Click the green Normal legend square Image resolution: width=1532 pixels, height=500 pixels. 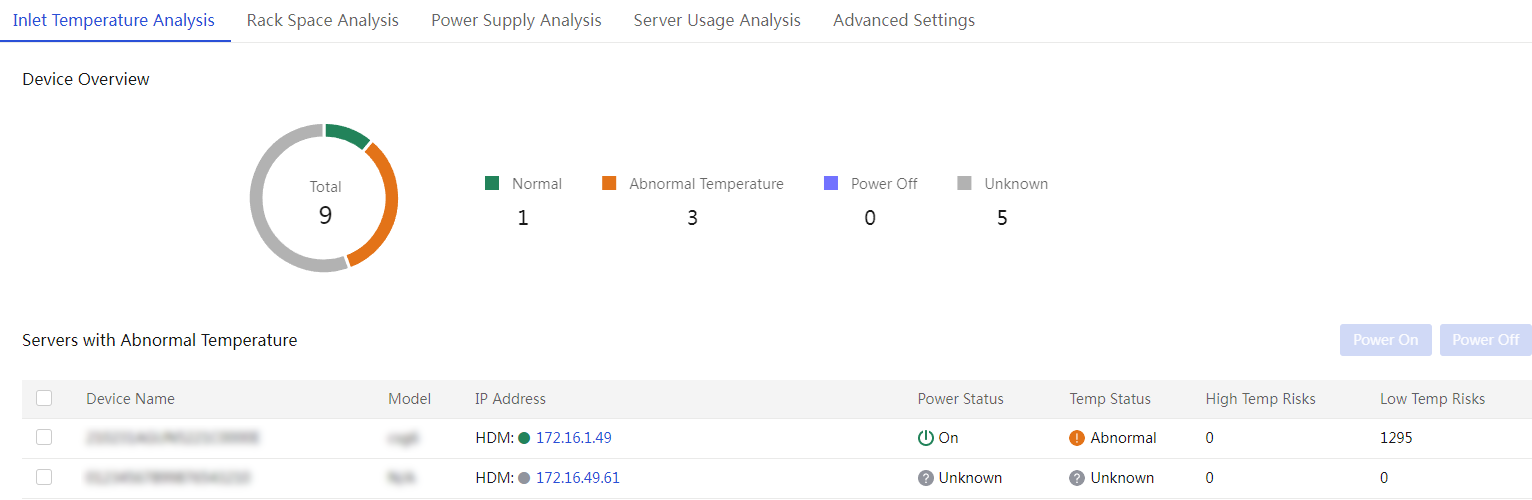click(492, 183)
